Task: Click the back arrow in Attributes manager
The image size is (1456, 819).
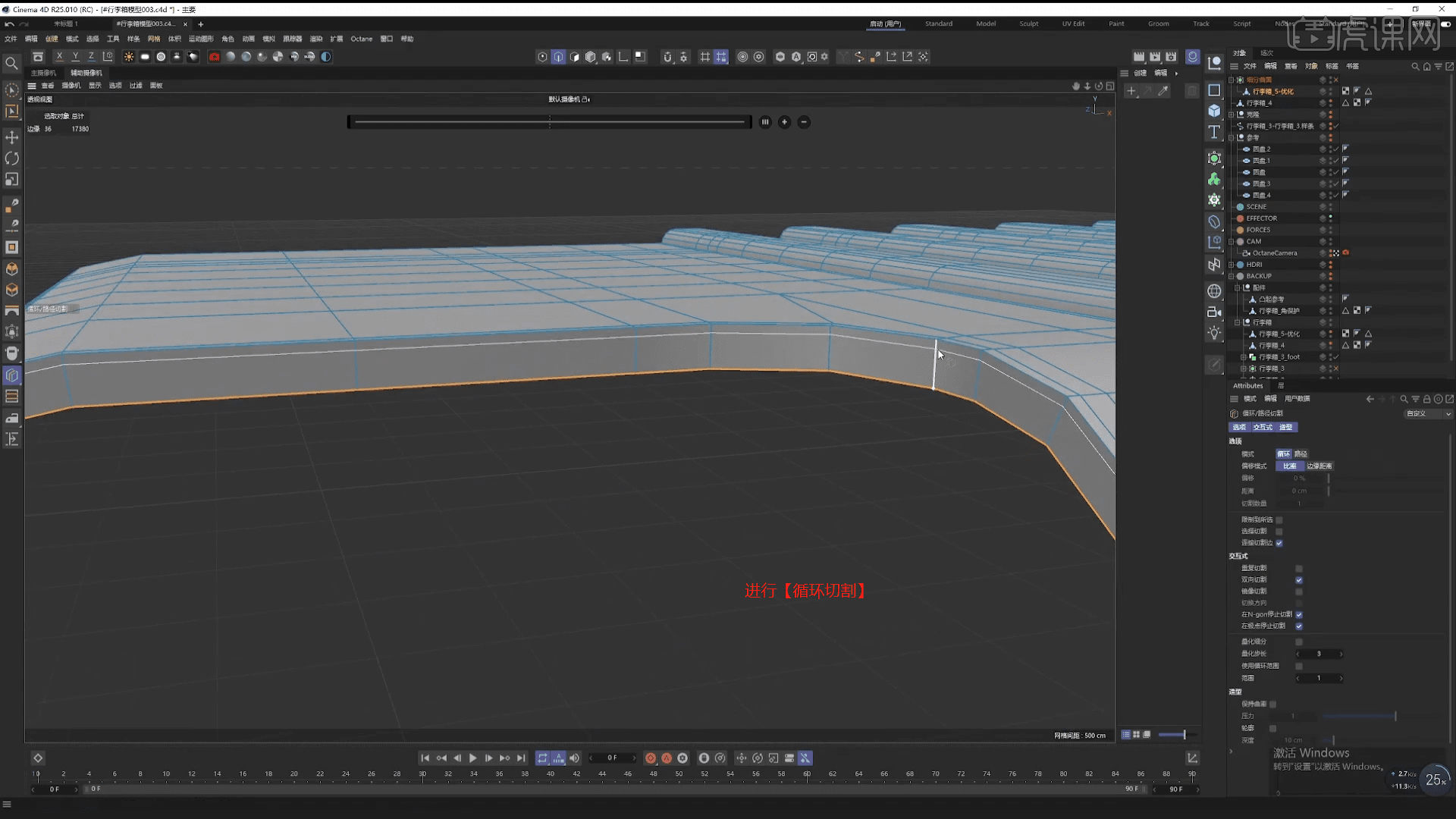Action: (1370, 399)
